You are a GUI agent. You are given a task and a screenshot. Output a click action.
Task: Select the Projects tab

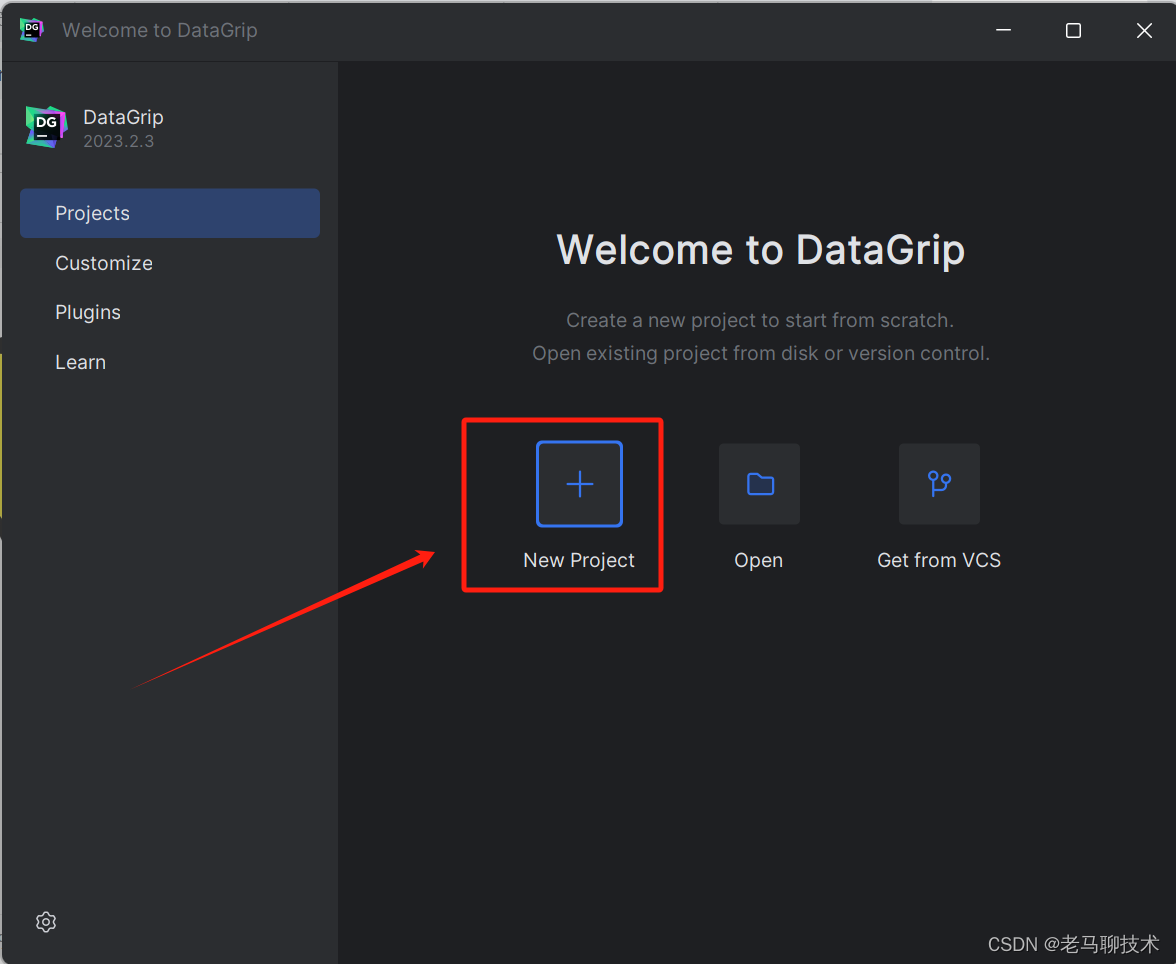pos(170,213)
